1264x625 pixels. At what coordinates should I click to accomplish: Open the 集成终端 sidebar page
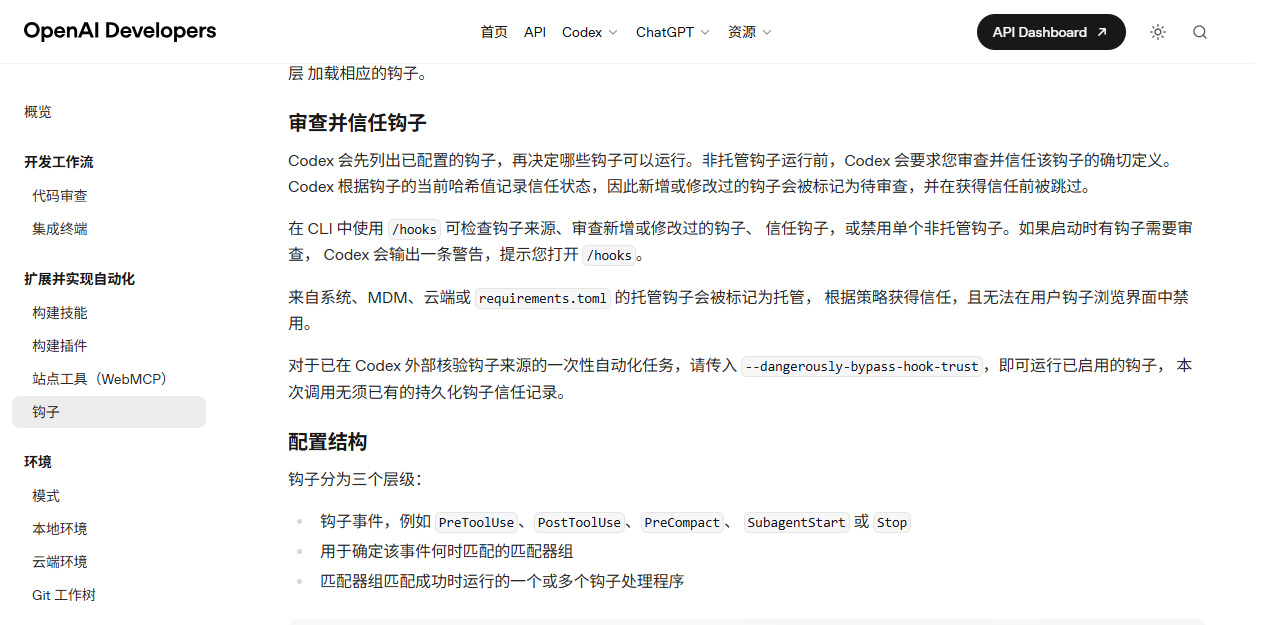tap(60, 229)
